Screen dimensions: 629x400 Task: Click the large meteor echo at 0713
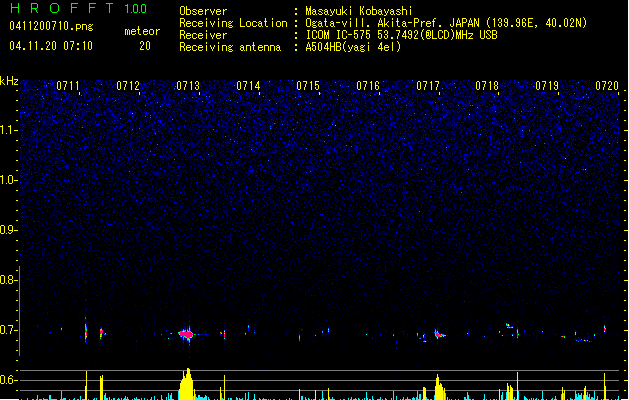coord(187,334)
